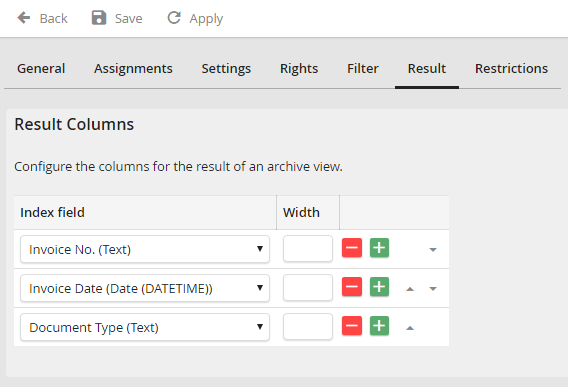This screenshot has width=568, height=387.
Task: Select the Result tab
Action: coord(427,68)
